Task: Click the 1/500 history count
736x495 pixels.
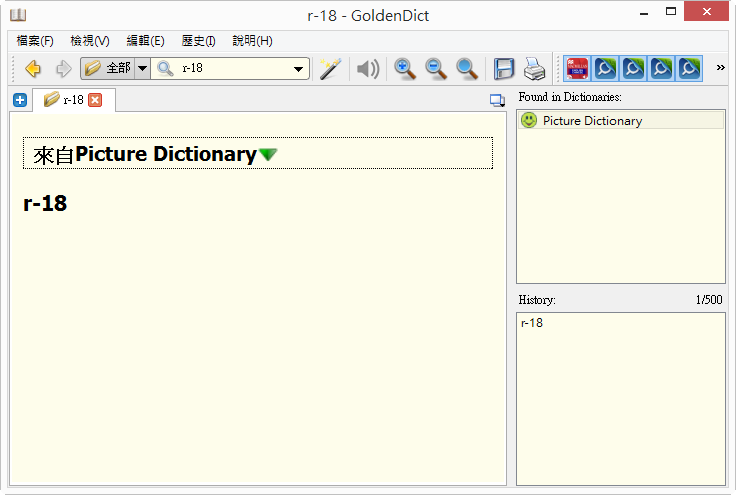Action: pyautogui.click(x=709, y=300)
